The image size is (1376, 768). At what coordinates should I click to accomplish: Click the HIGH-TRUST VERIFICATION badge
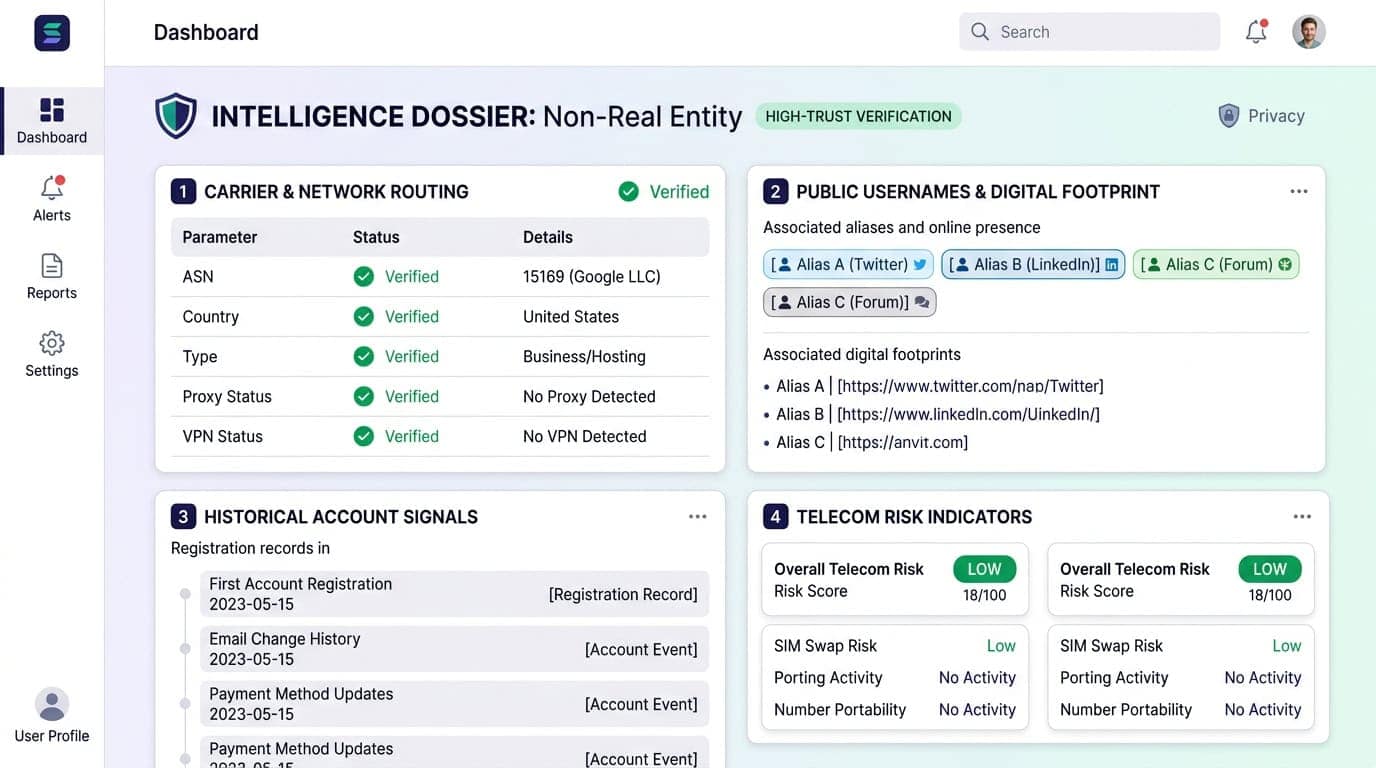[x=858, y=116]
